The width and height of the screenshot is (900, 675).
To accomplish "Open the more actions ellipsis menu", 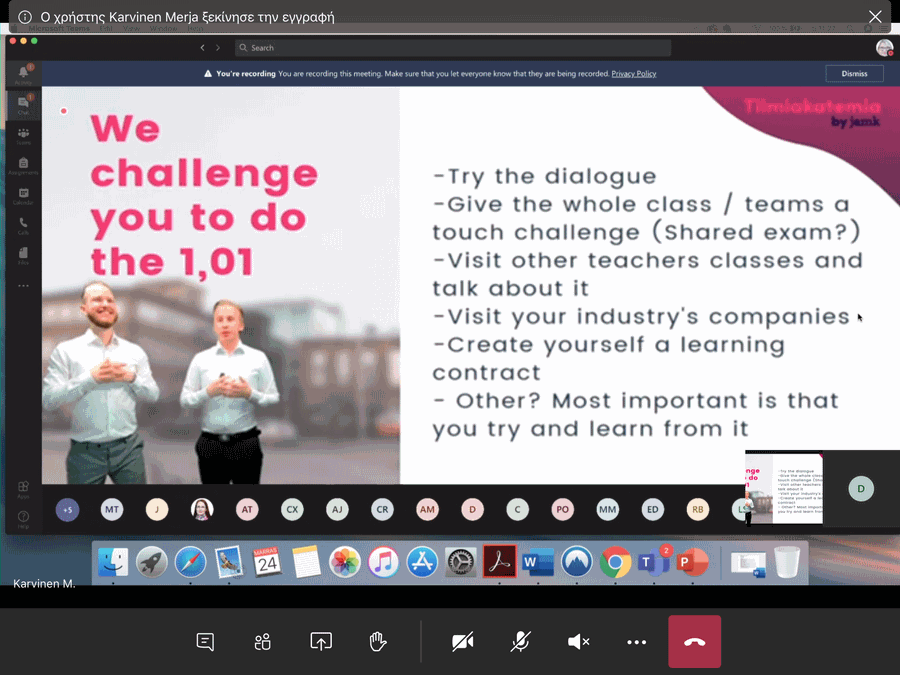I will pos(636,642).
